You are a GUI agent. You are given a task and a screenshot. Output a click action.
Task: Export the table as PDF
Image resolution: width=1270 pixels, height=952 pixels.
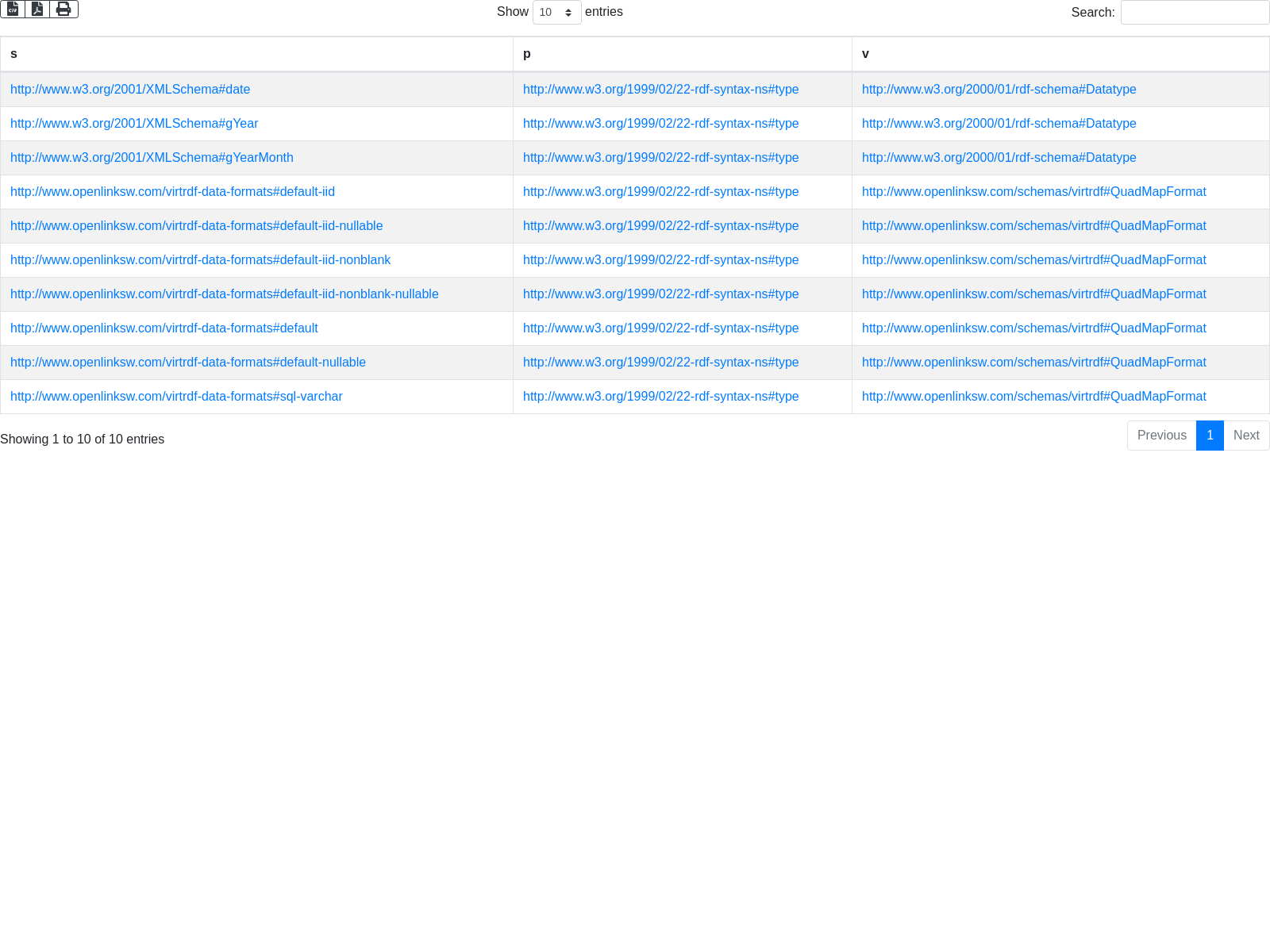(37, 9)
